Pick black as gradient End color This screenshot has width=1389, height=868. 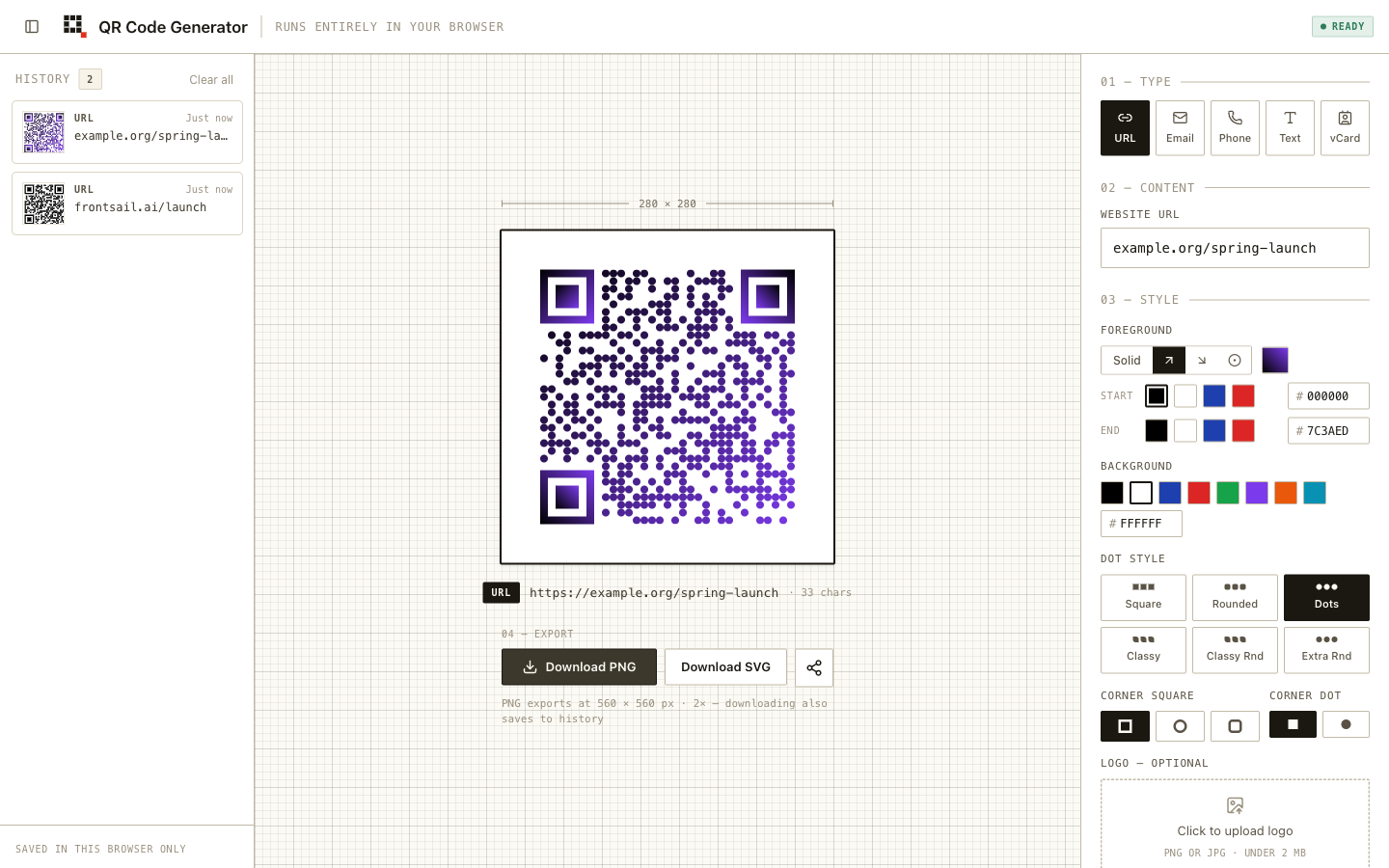1157,431
